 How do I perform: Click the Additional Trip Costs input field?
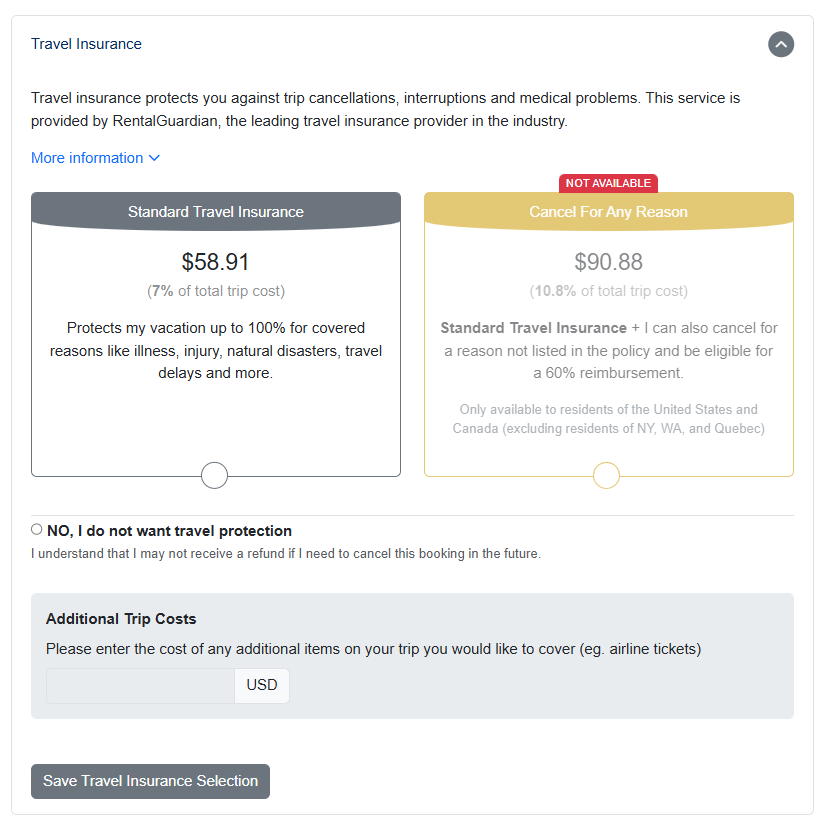click(x=140, y=686)
